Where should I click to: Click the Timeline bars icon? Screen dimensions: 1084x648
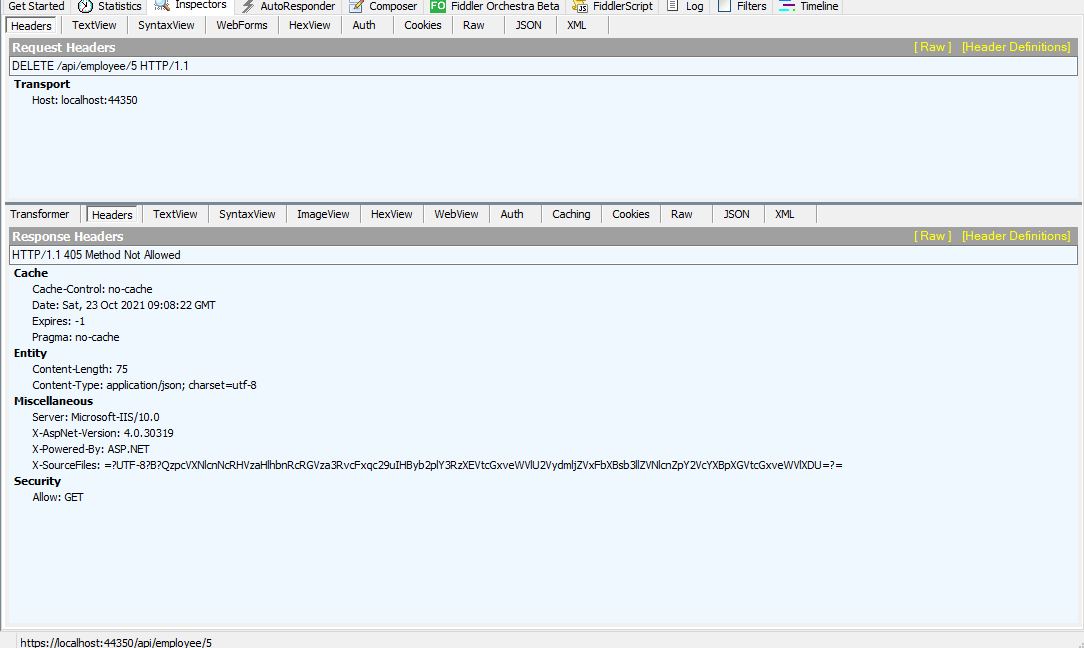(787, 6)
